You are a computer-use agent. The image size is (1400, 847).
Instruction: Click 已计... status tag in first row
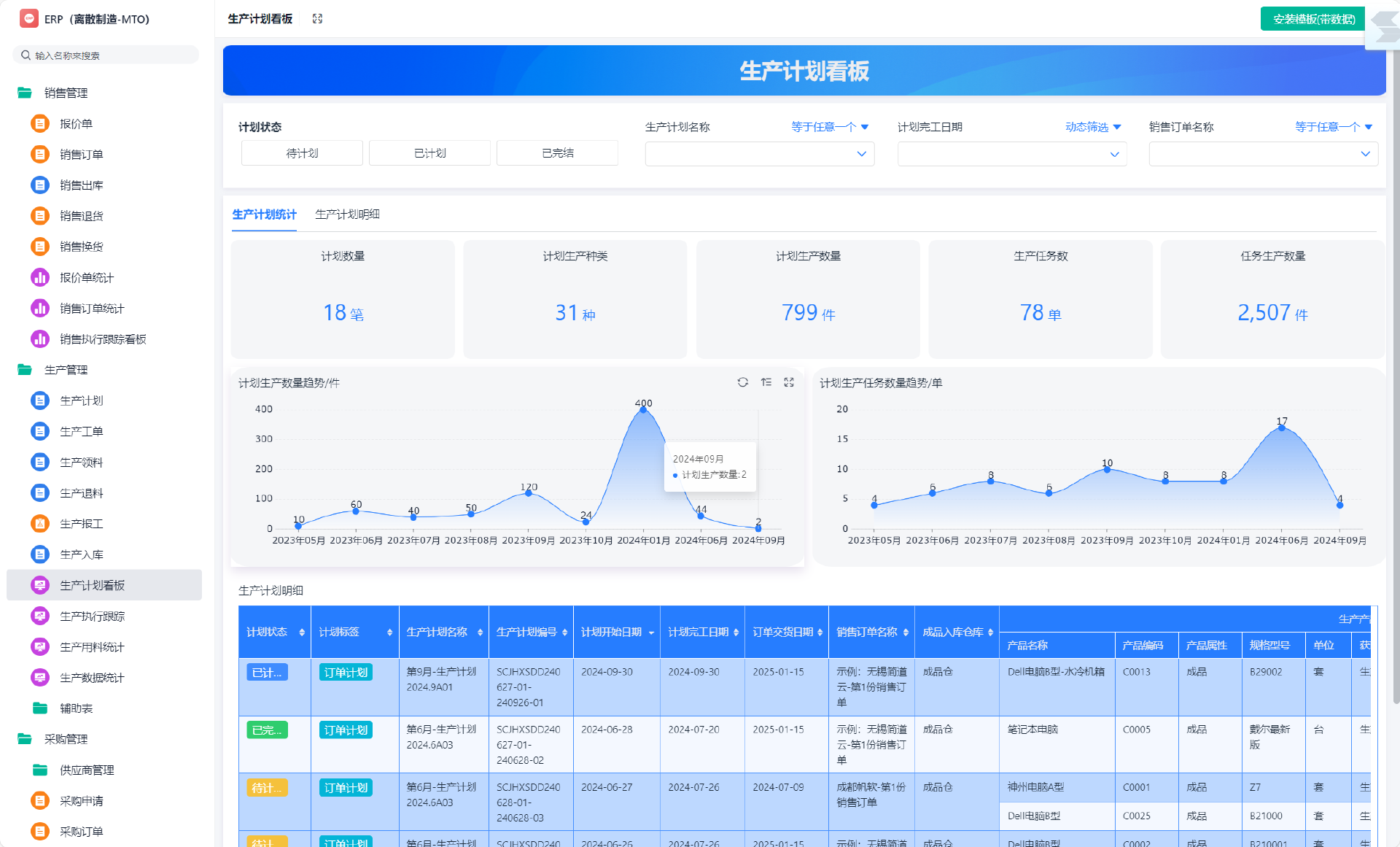(267, 673)
